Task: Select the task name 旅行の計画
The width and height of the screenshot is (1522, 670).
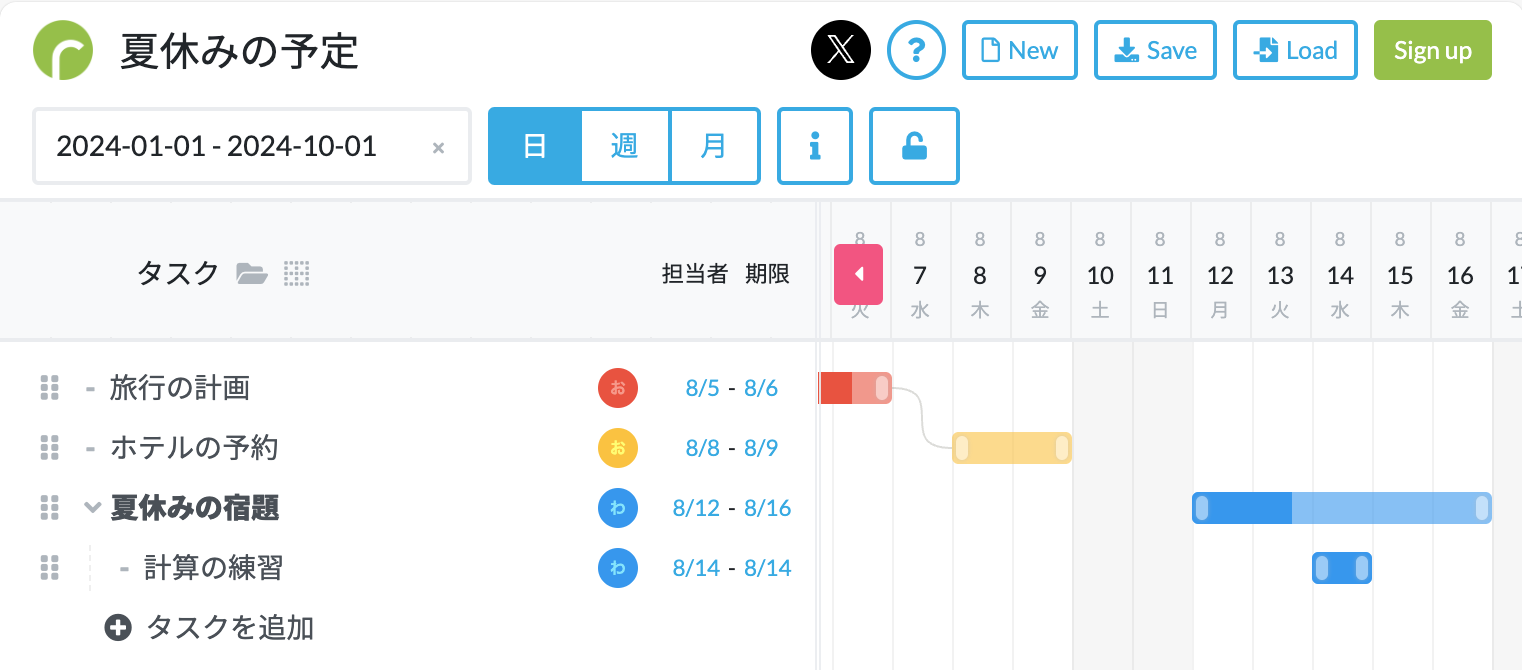Action: pyautogui.click(x=180, y=388)
